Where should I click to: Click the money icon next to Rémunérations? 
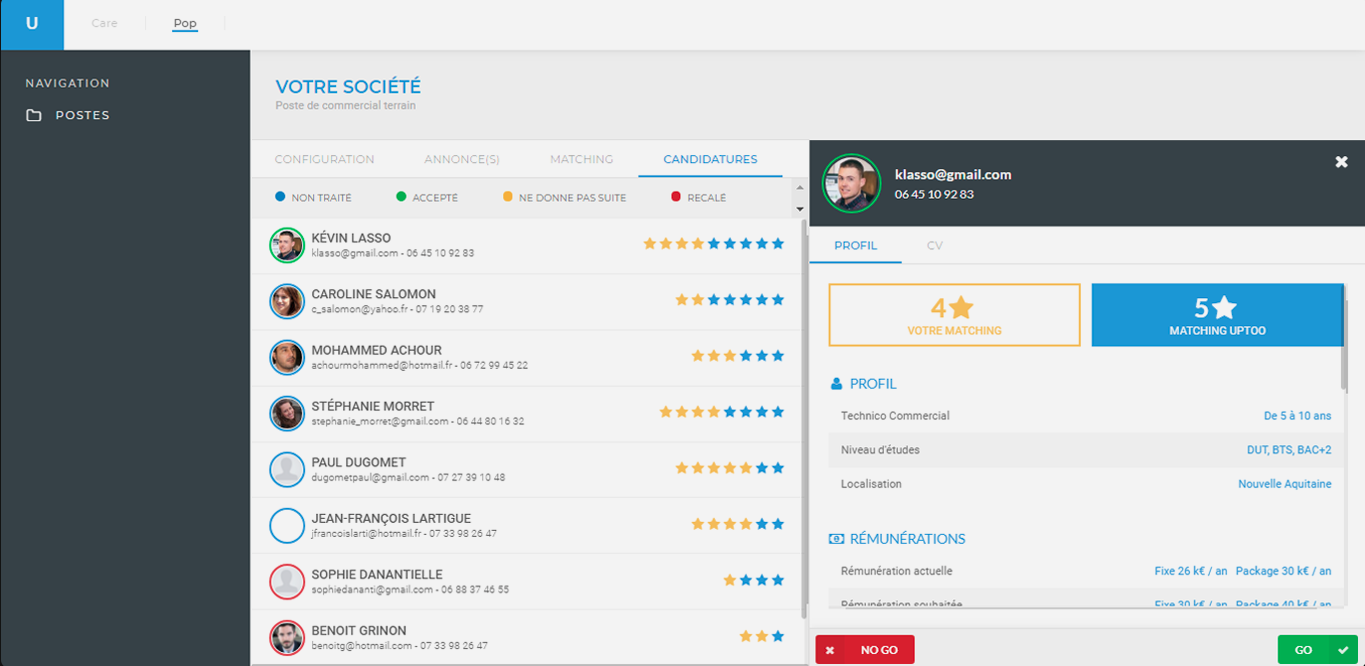[837, 539]
